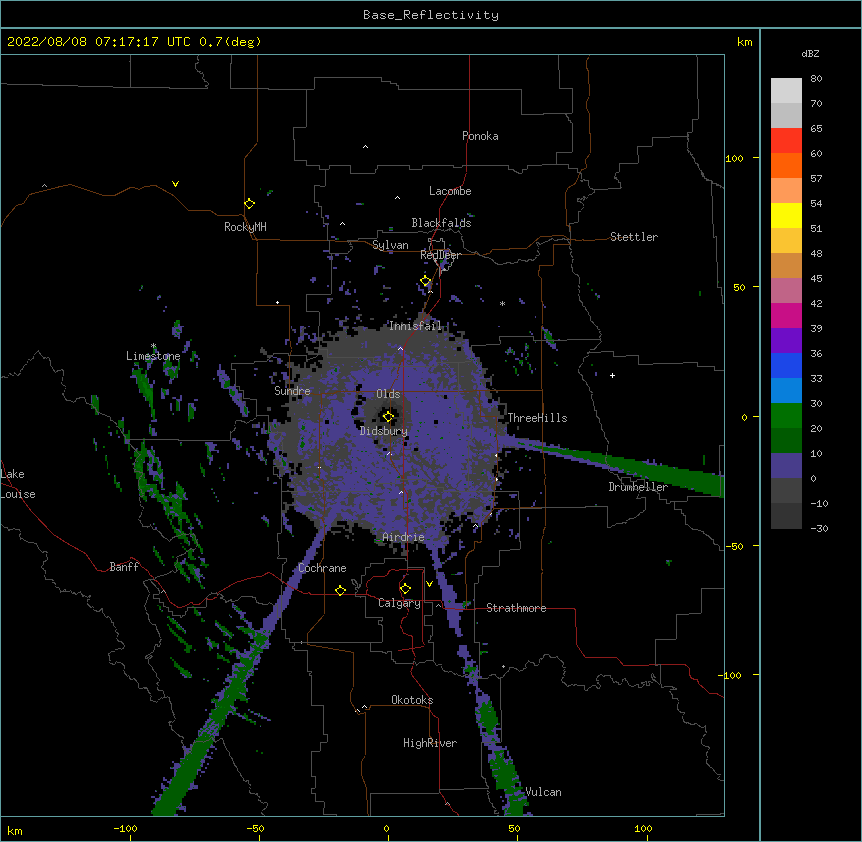The image size is (862, 842).
Task: Click the Innisfail city label
Action: [x=415, y=326]
